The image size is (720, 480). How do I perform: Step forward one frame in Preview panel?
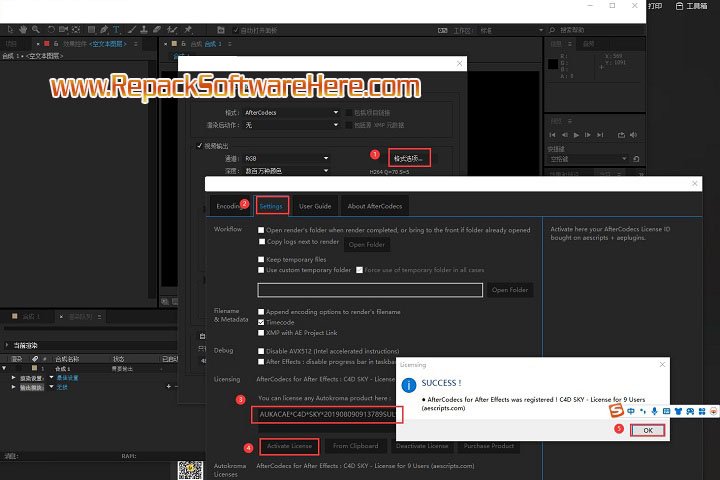pyautogui.click(x=588, y=135)
